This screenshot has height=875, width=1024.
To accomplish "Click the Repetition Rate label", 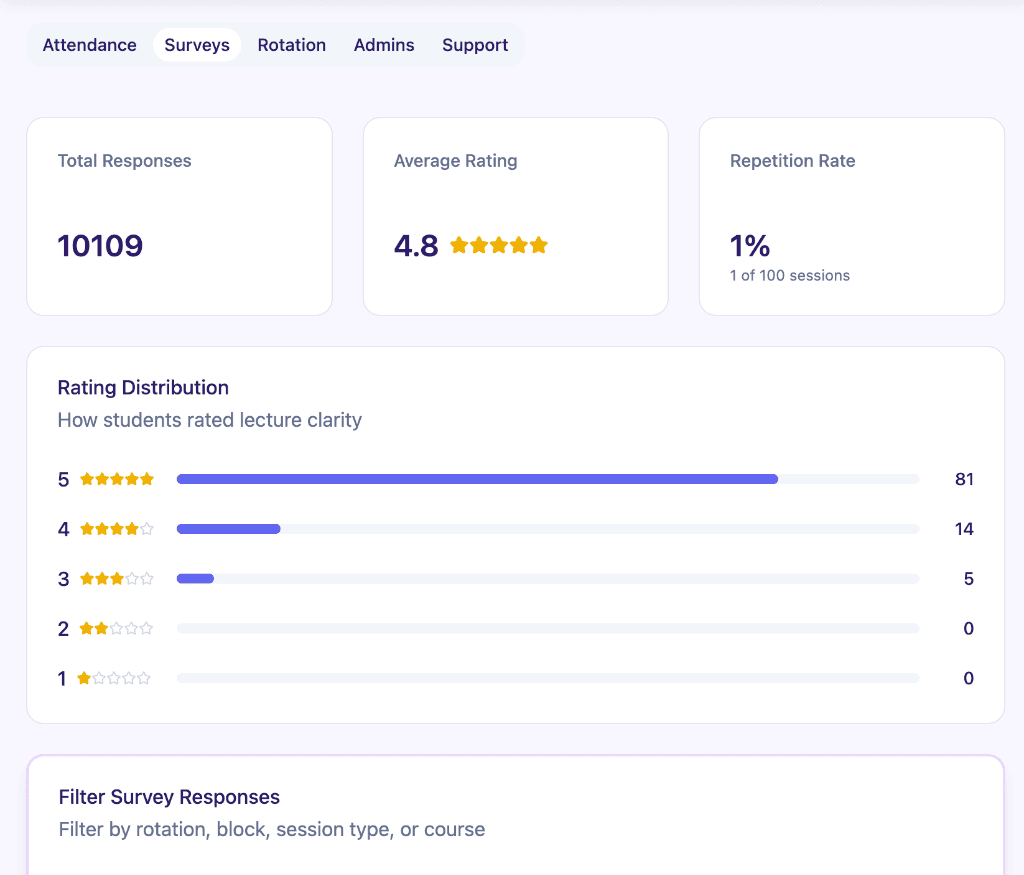I will pyautogui.click(x=792, y=161).
